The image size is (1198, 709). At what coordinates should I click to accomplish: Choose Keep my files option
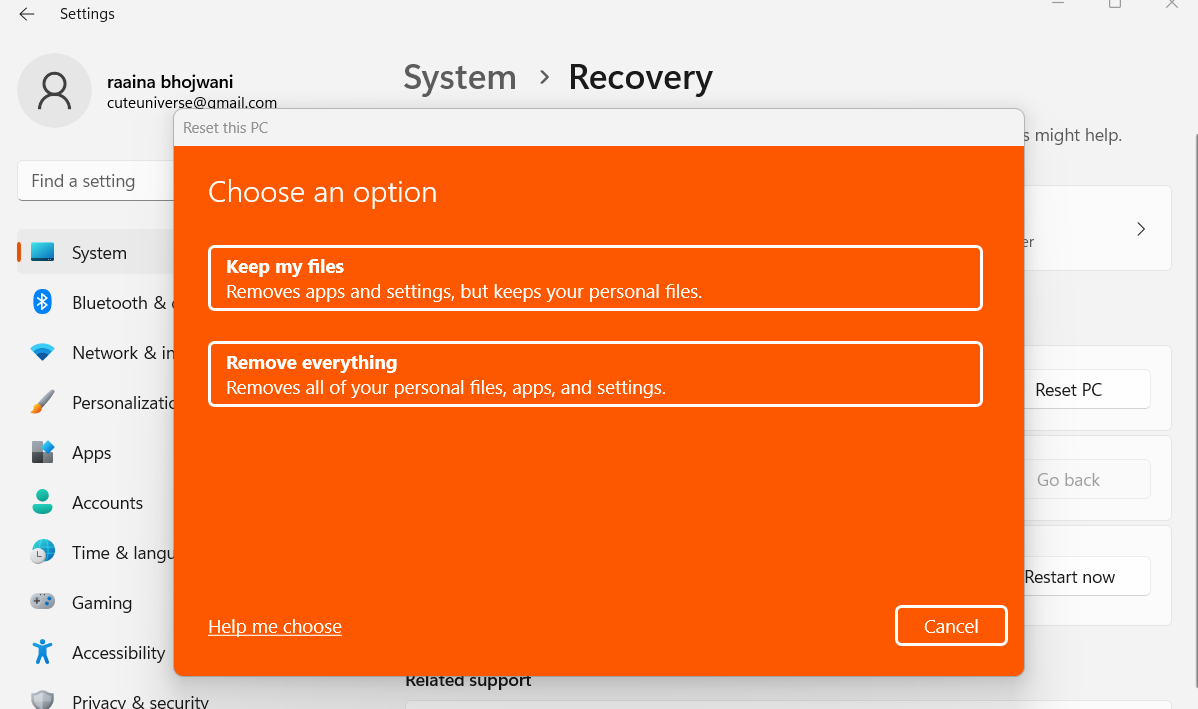(595, 279)
